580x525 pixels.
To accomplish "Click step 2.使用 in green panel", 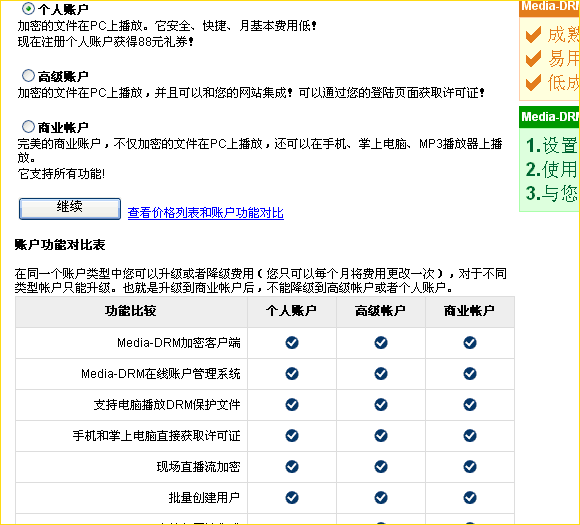I will (x=552, y=169).
